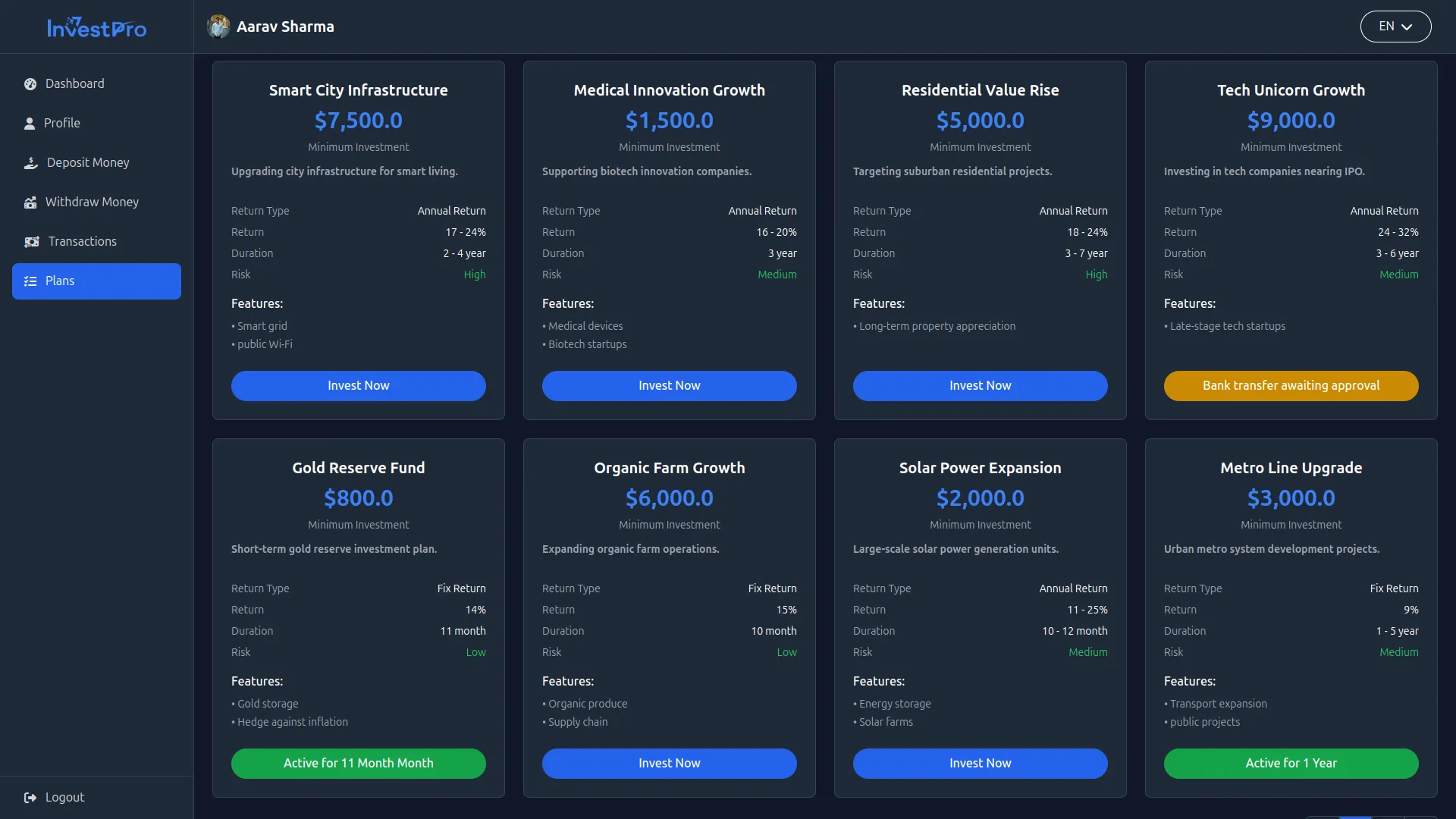Viewport: 1456px width, 819px height.
Task: Open Transactions via its sidebar icon
Action: [x=30, y=241]
